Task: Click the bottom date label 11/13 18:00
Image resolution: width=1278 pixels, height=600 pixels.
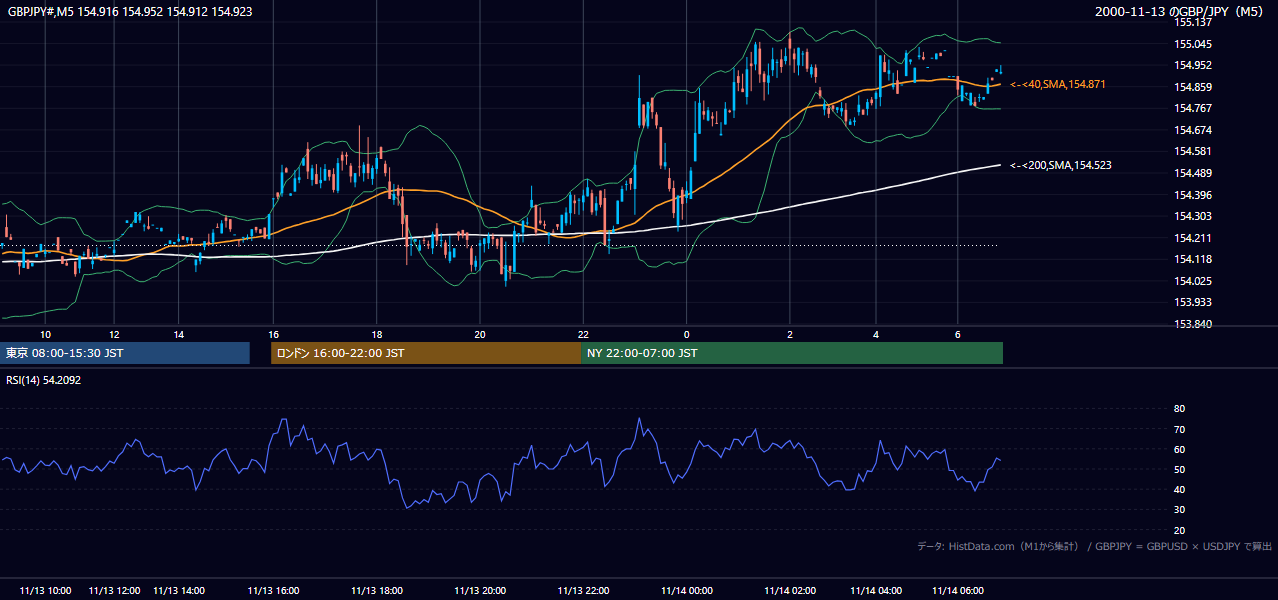Action: [376, 590]
